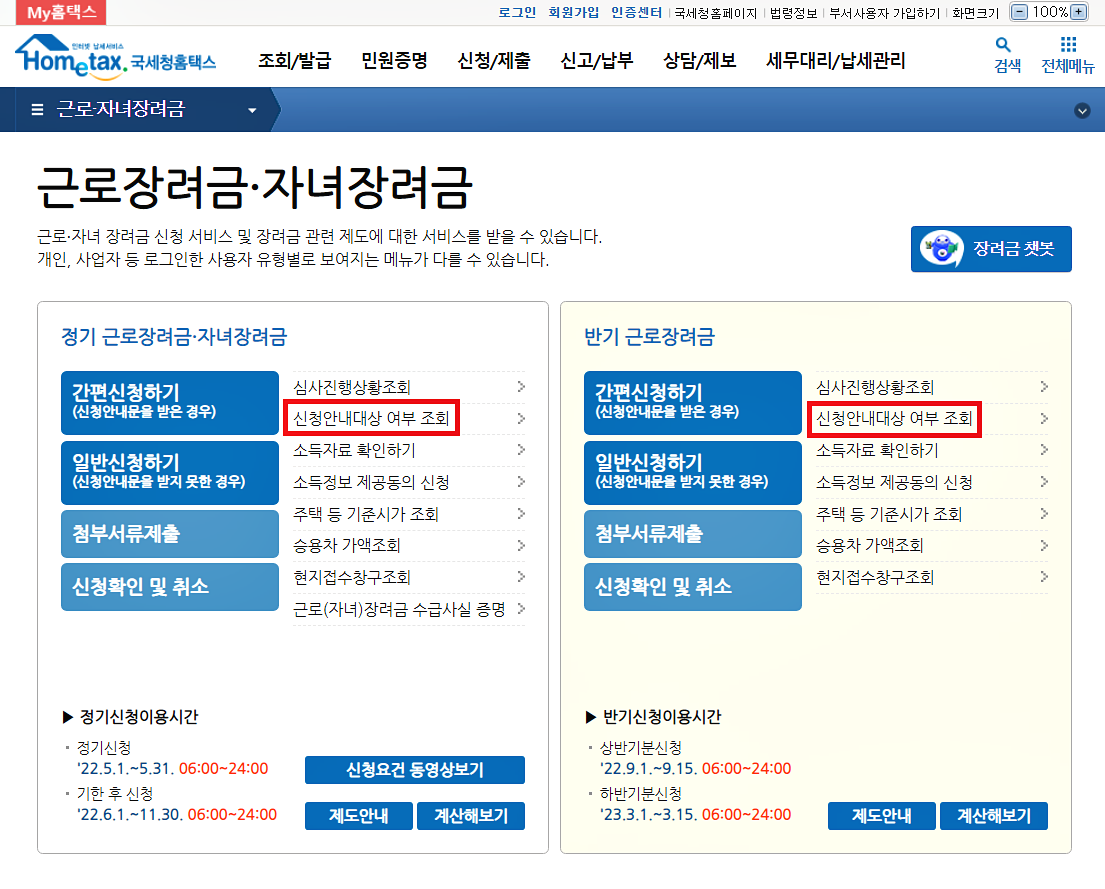Open the 상담/제보 menu
Image resolution: width=1105 pixels, height=889 pixels.
coord(700,61)
